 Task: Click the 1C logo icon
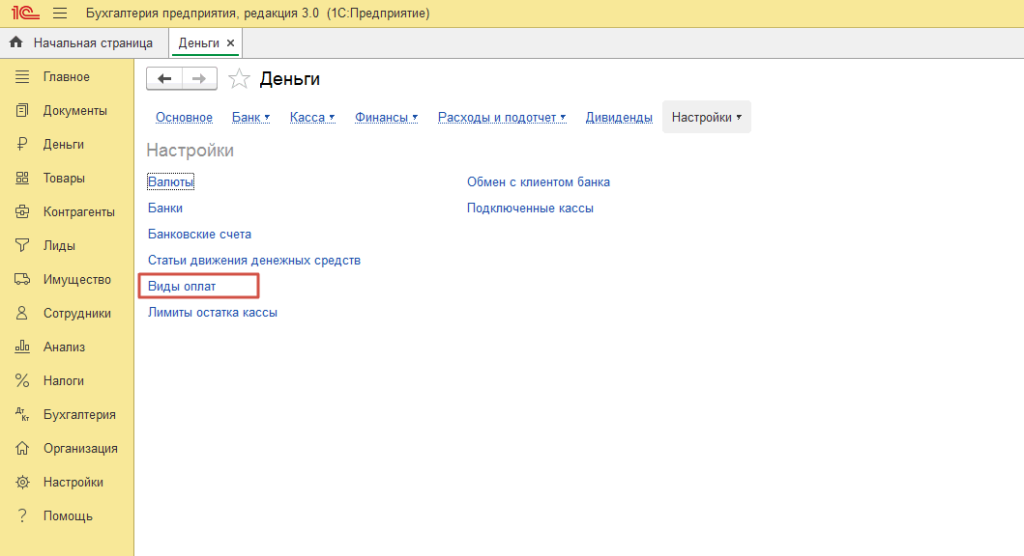(x=25, y=13)
